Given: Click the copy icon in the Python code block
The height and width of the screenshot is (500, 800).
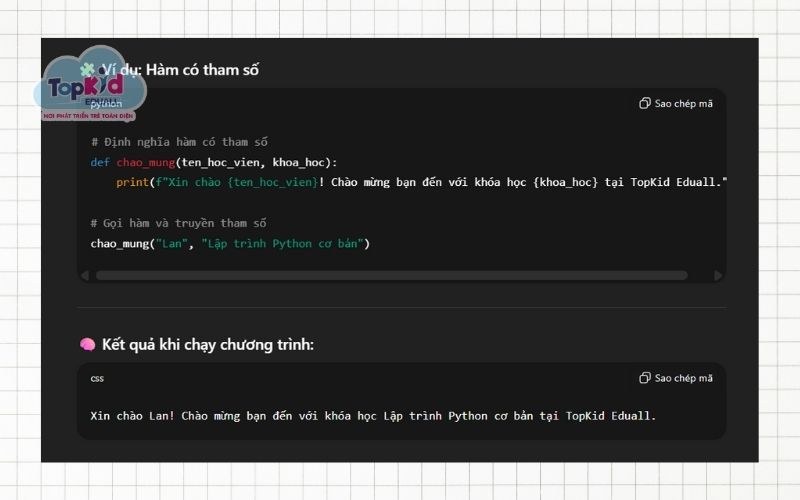Looking at the screenshot, I should point(645,103).
